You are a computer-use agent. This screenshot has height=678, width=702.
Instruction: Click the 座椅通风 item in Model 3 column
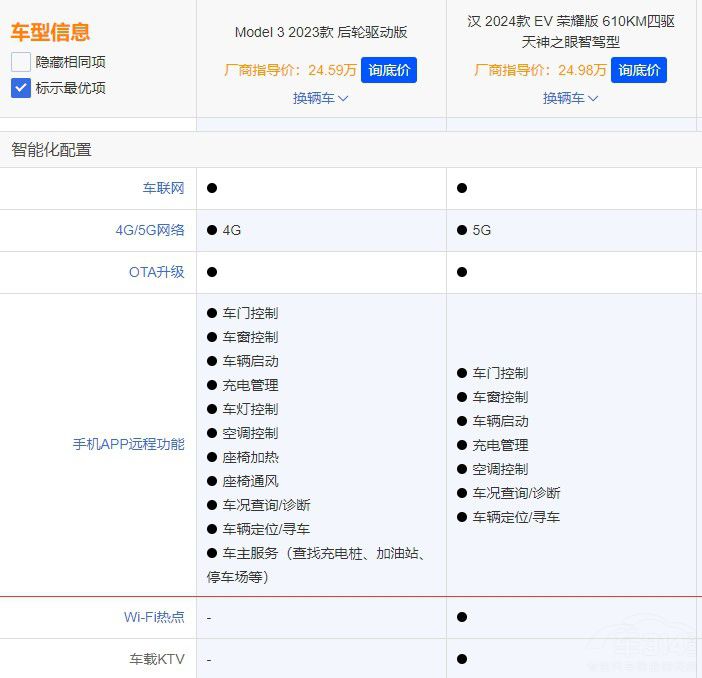[x=250, y=481]
